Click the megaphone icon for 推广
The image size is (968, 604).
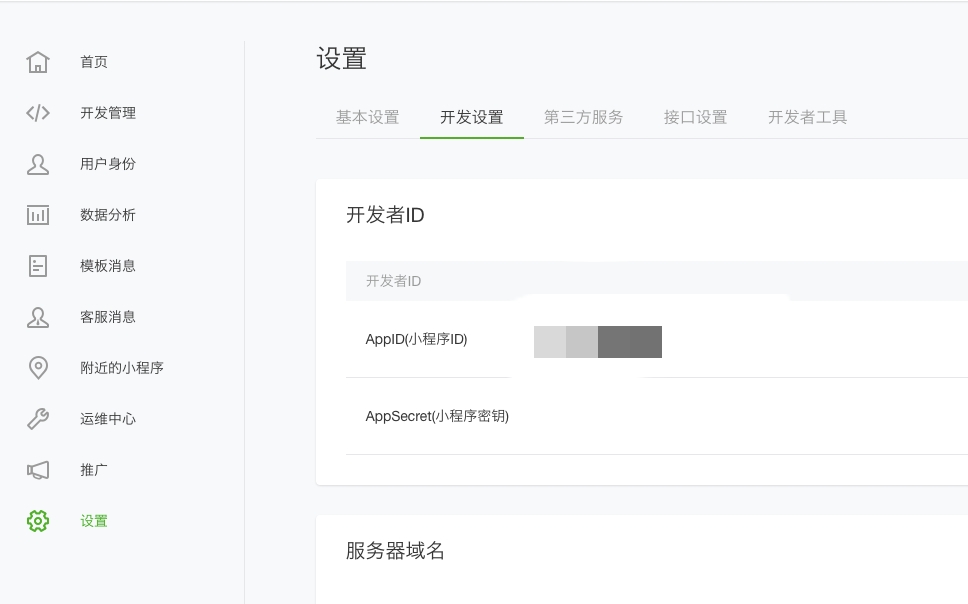(38, 470)
